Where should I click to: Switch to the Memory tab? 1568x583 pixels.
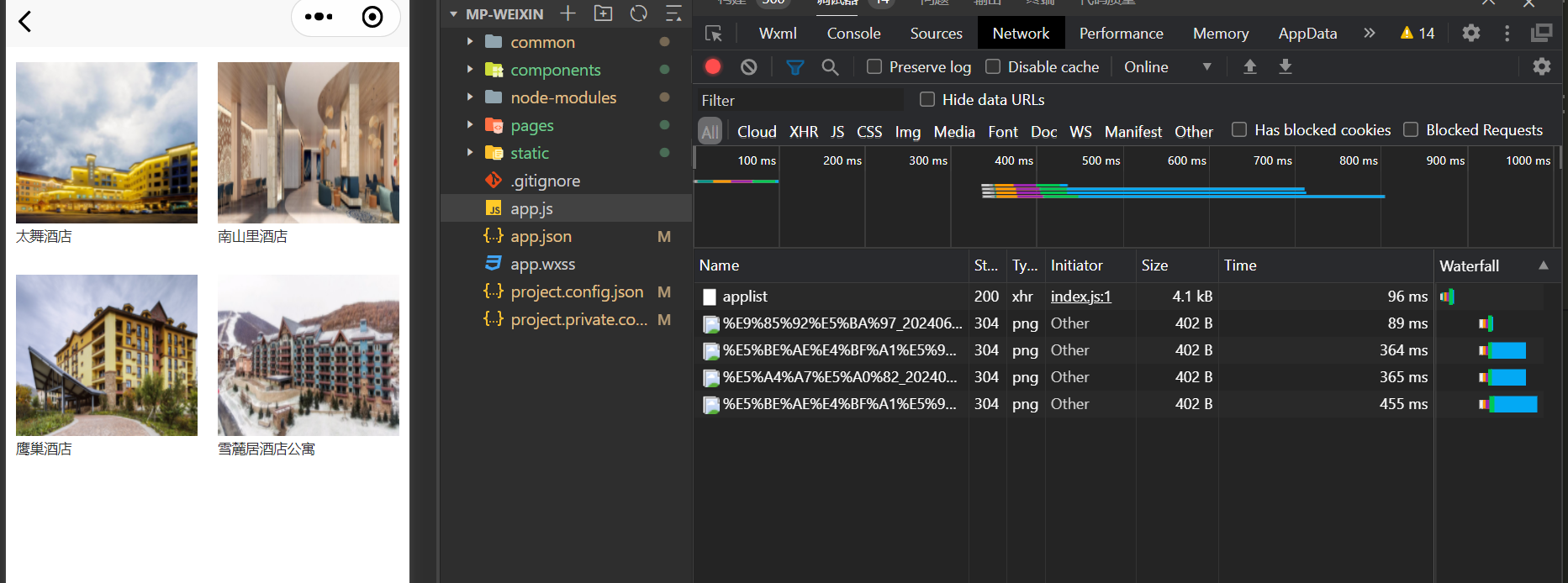(x=1220, y=34)
